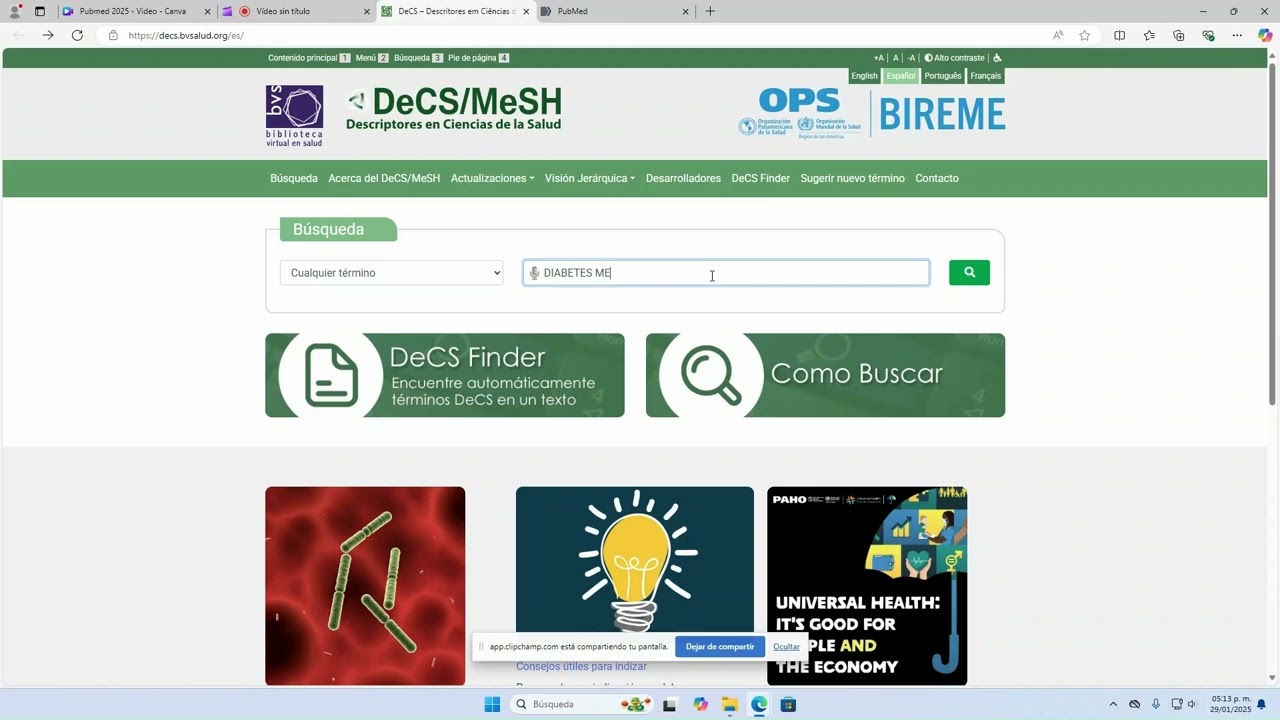The image size is (1280, 720).
Task: Click Pie de página skip link
Action: click(x=479, y=58)
